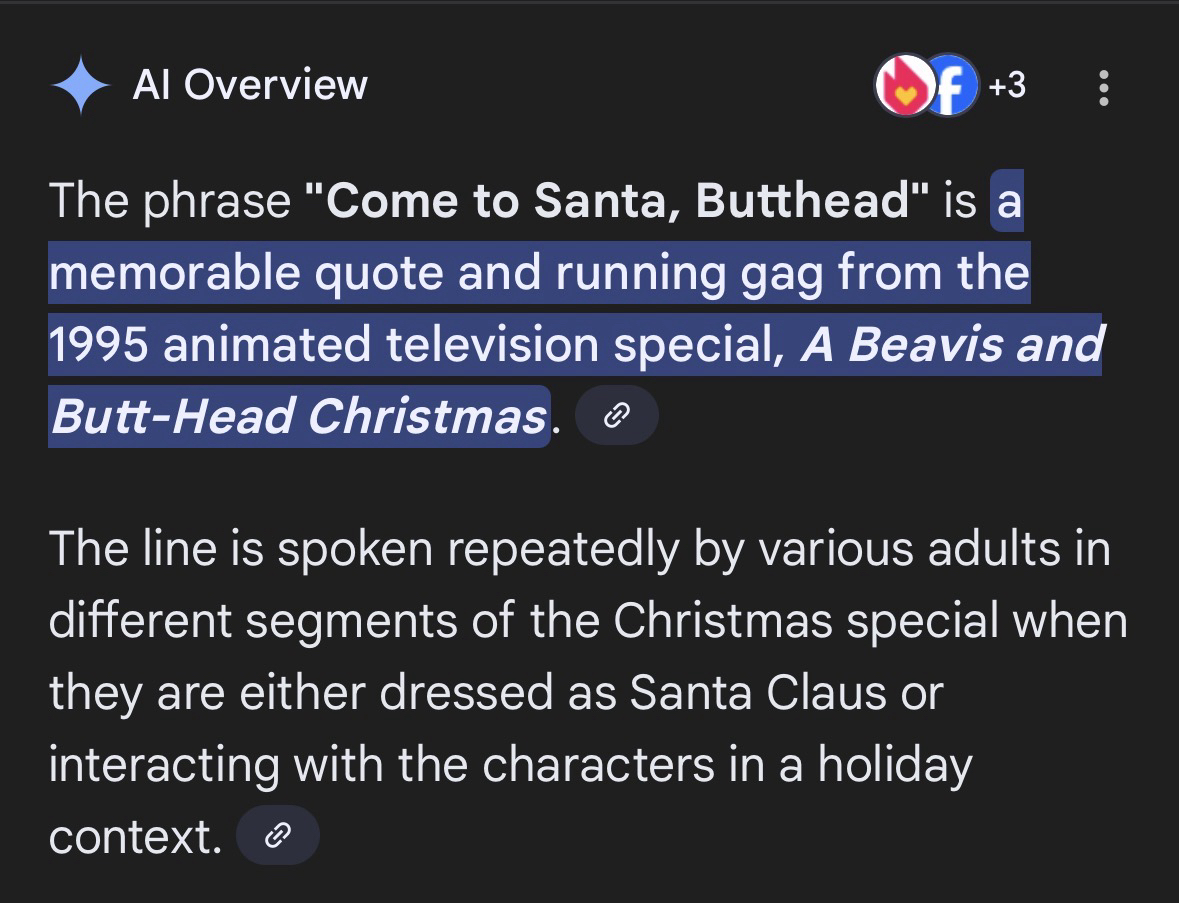The height and width of the screenshot is (903, 1179).
Task: Click the word "holiday" in second paragraph
Action: coord(894,765)
